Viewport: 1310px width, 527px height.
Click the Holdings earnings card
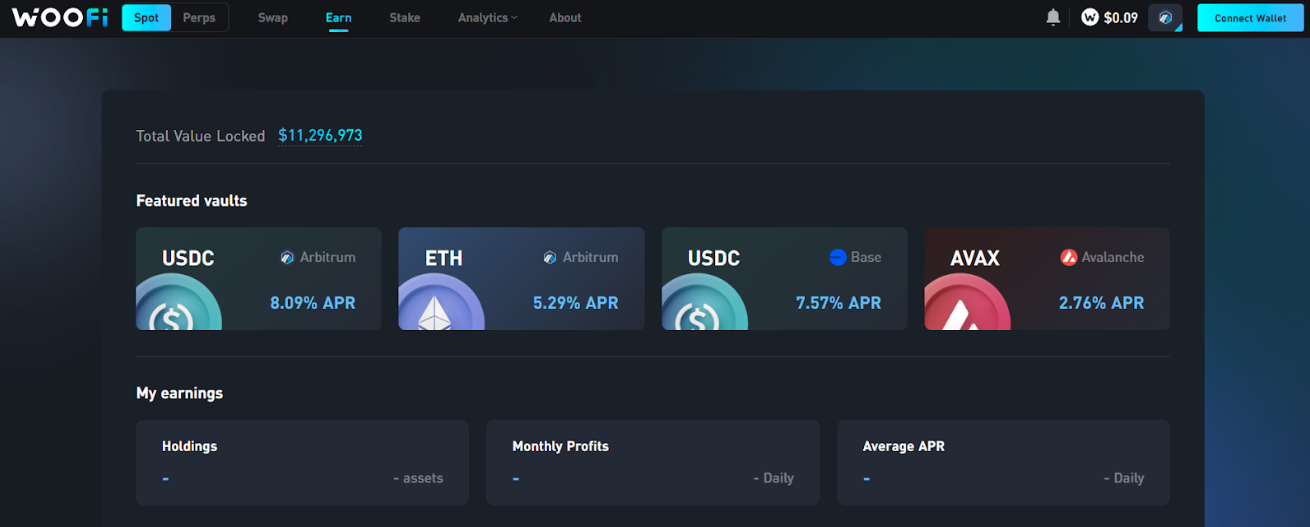click(302, 462)
